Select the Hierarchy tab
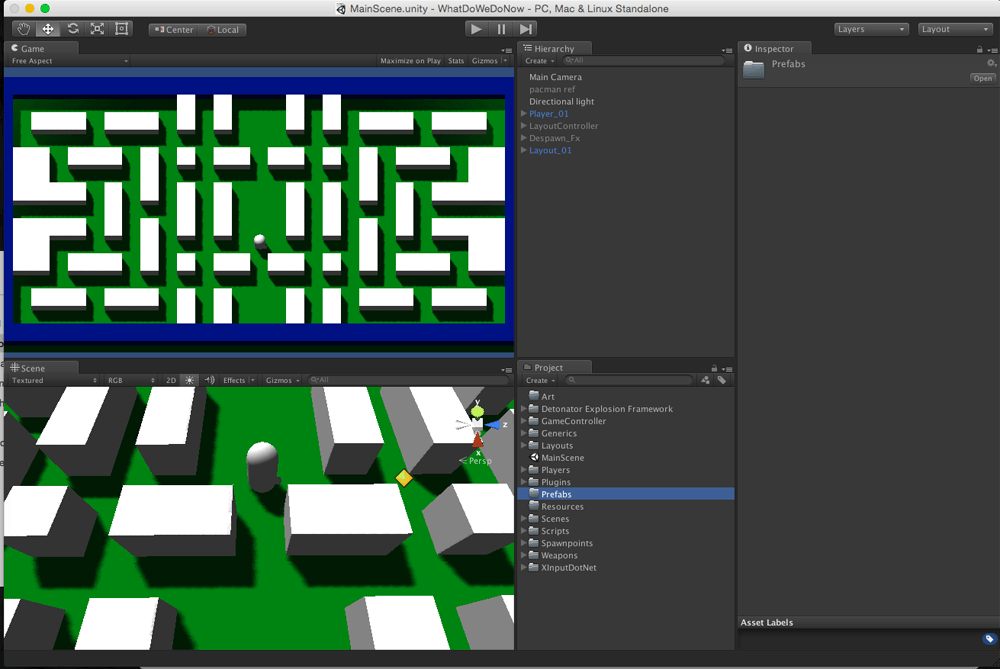 click(x=554, y=48)
